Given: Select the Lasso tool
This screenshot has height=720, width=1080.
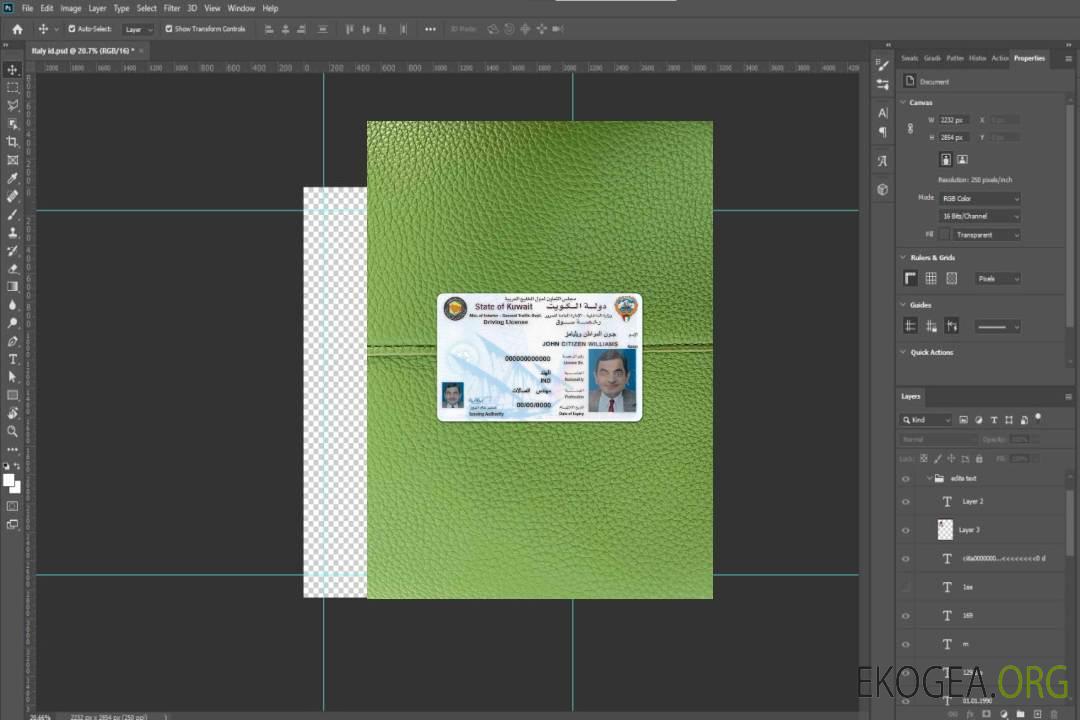Looking at the screenshot, I should click(12, 105).
